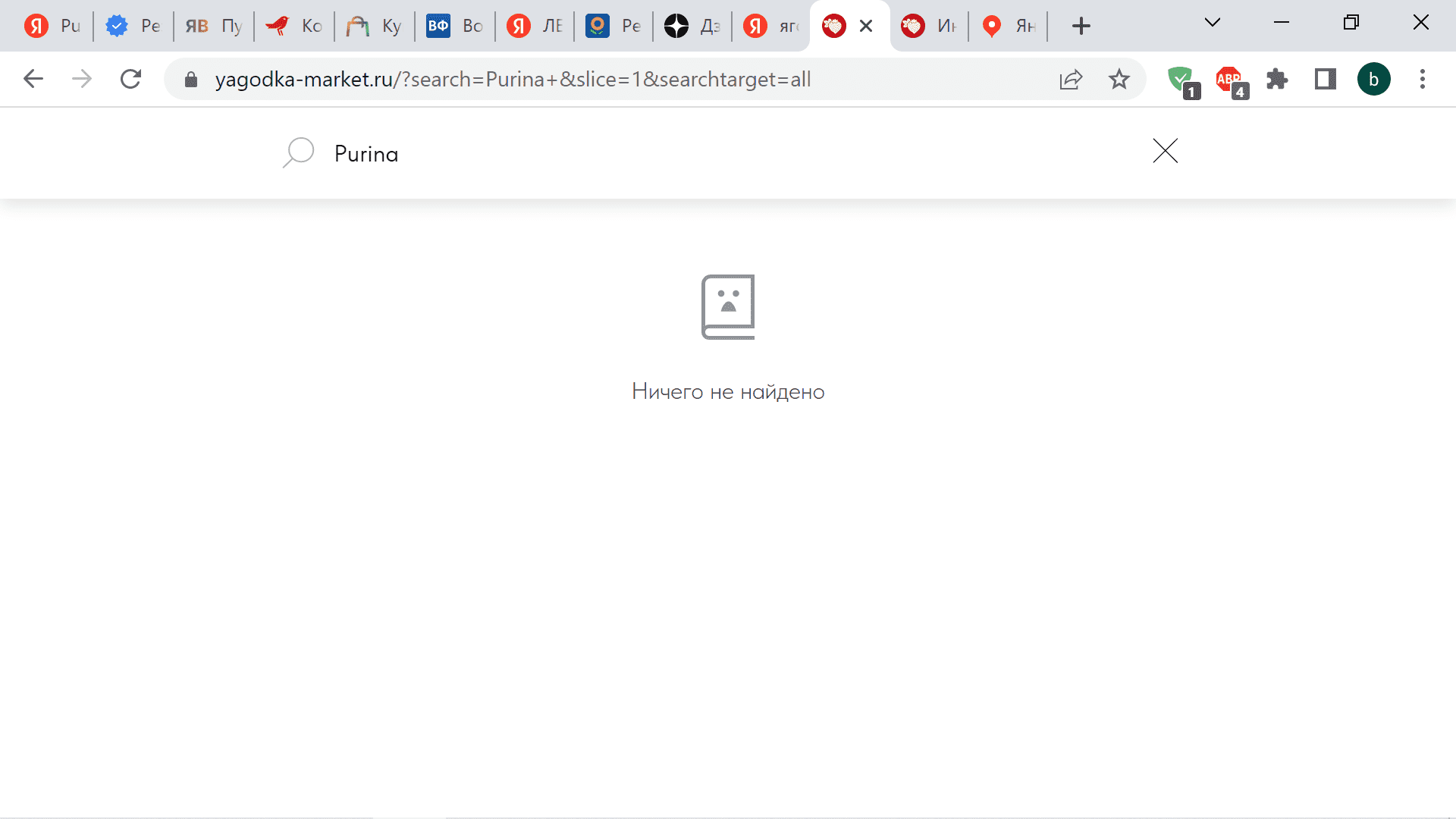The image size is (1456, 819).
Task: Switch to the strawberry Ин tab
Action: tap(930, 26)
